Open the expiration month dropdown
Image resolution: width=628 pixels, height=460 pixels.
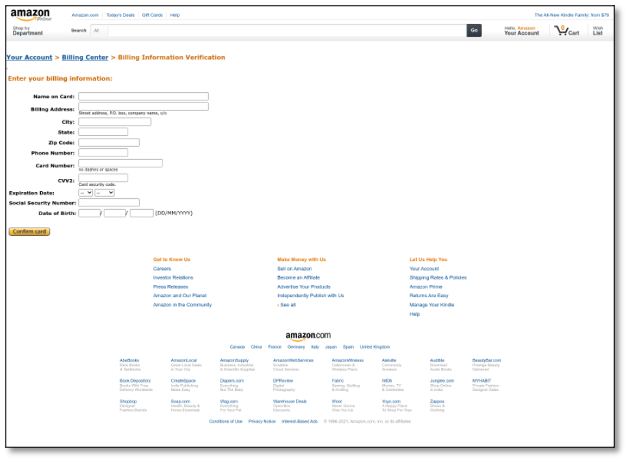[86, 193]
